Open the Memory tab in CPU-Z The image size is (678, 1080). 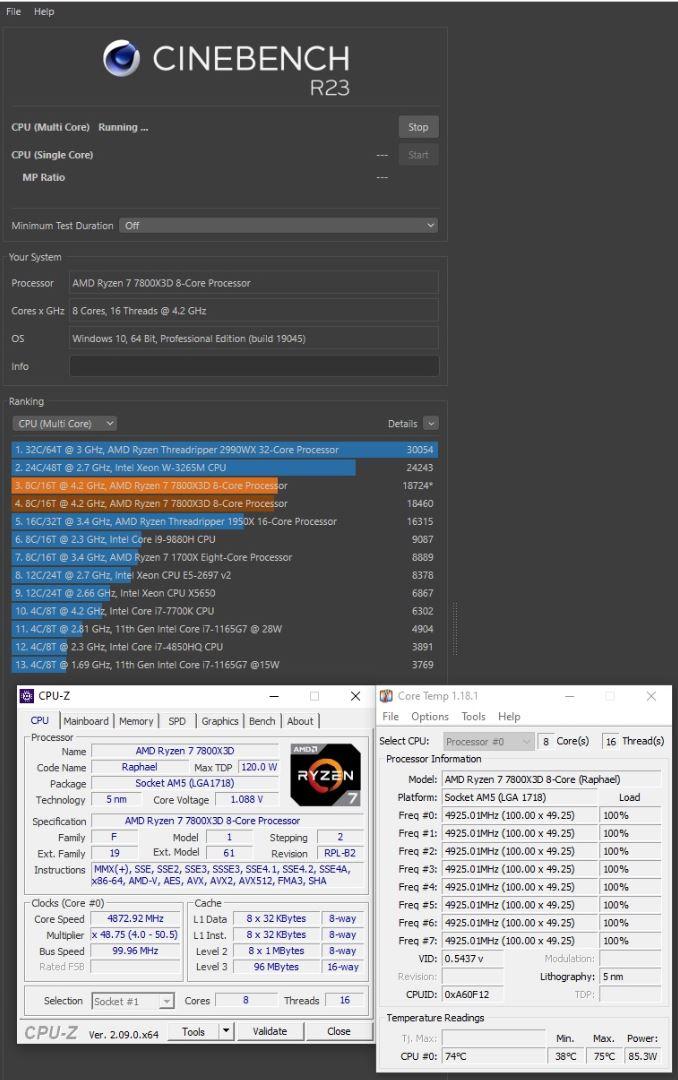(x=136, y=721)
